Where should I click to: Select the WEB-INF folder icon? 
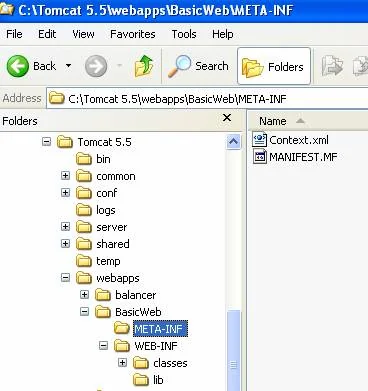point(122,346)
